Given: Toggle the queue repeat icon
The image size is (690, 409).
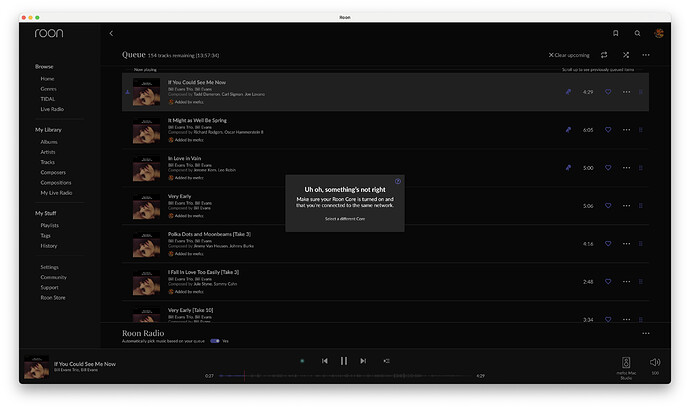Looking at the screenshot, I should coord(604,55).
